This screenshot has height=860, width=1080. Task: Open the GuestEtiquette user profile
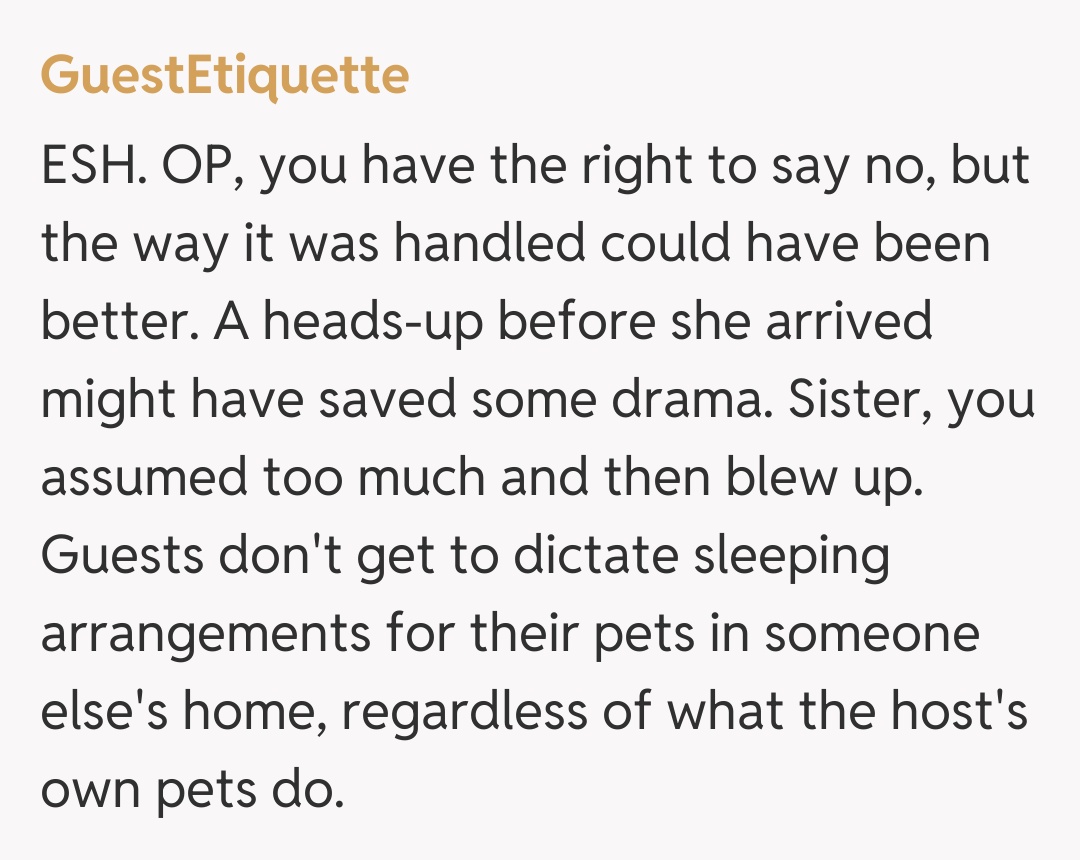(224, 76)
